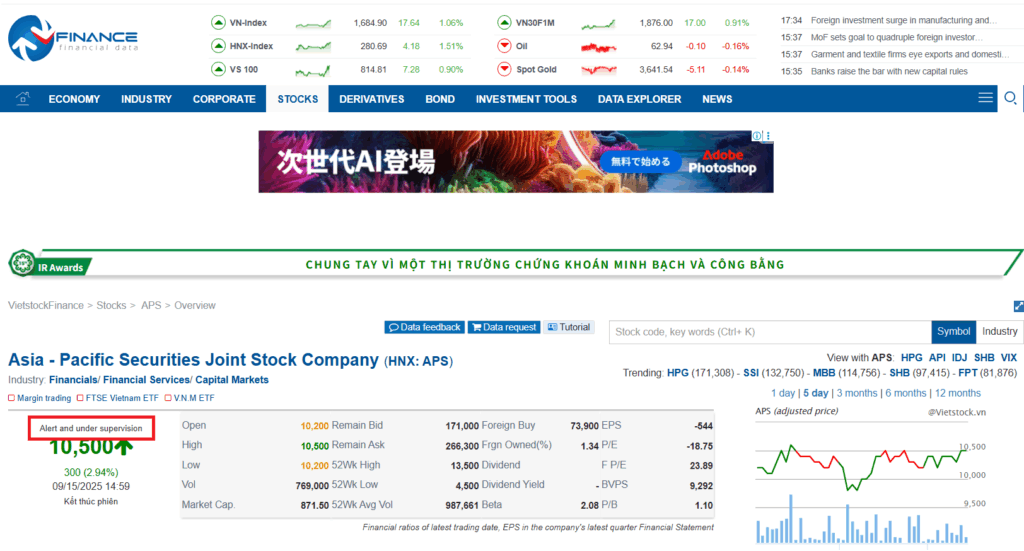
Task: Select the Industry search mode tab
Action: pyautogui.click(x=999, y=332)
